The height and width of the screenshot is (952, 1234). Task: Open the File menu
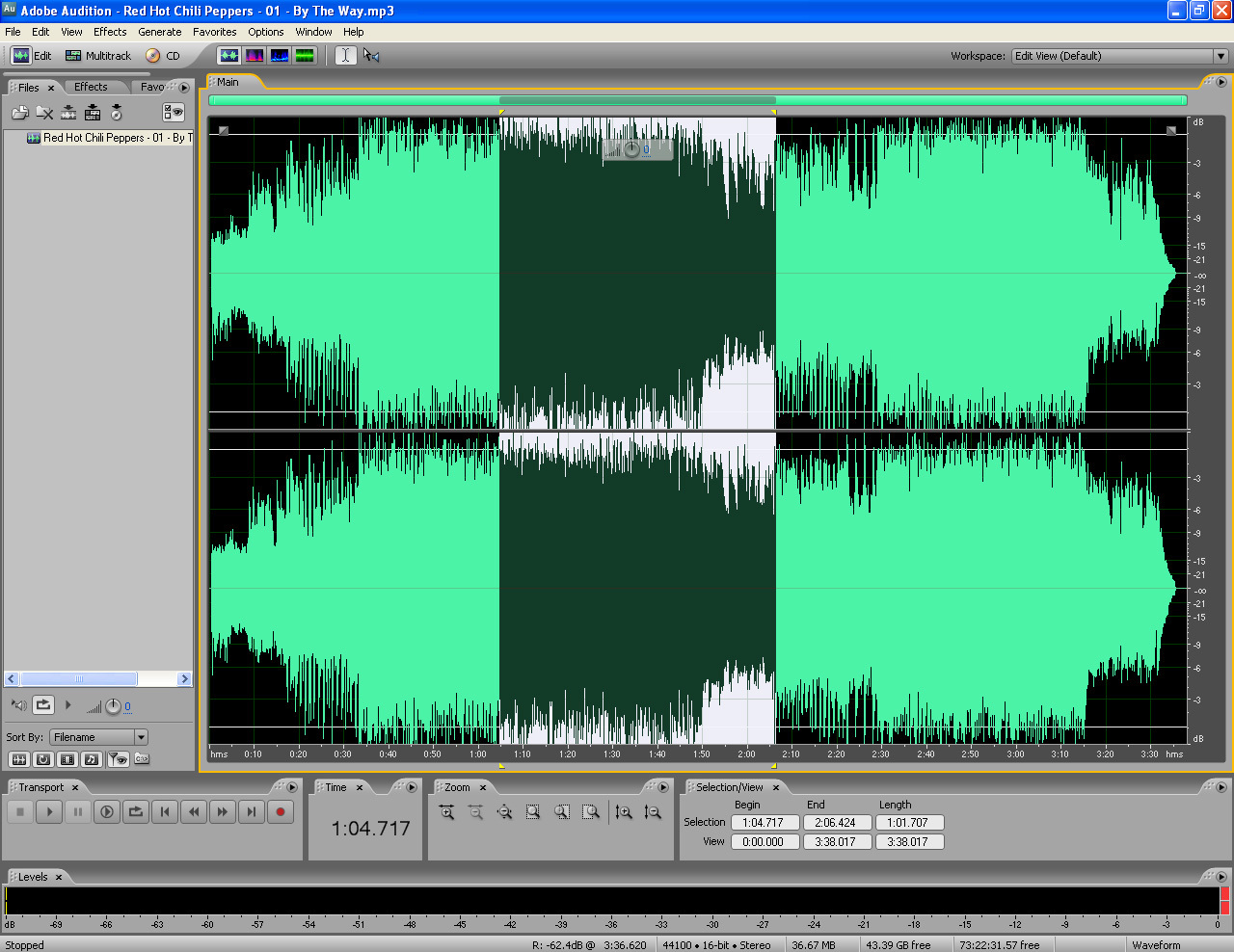pyautogui.click(x=13, y=32)
